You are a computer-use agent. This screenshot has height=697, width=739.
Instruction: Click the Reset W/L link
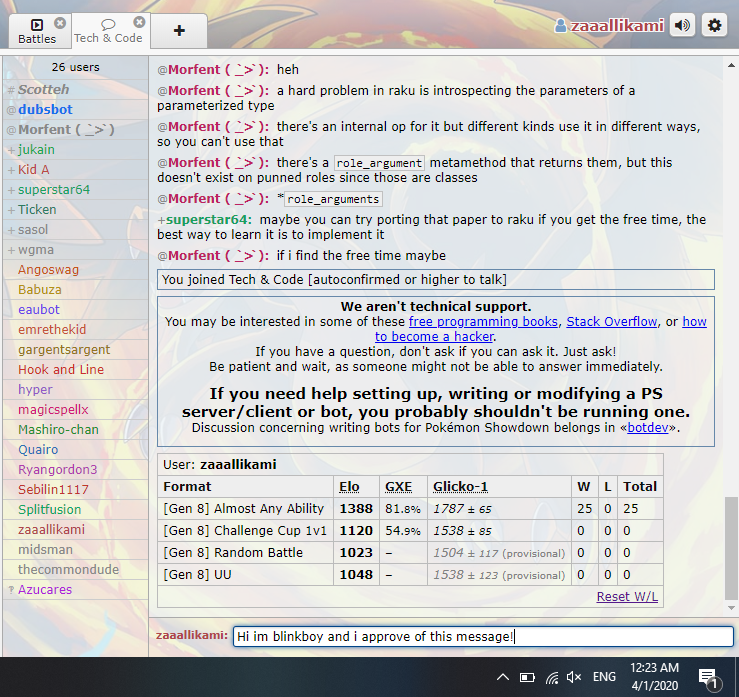[627, 597]
